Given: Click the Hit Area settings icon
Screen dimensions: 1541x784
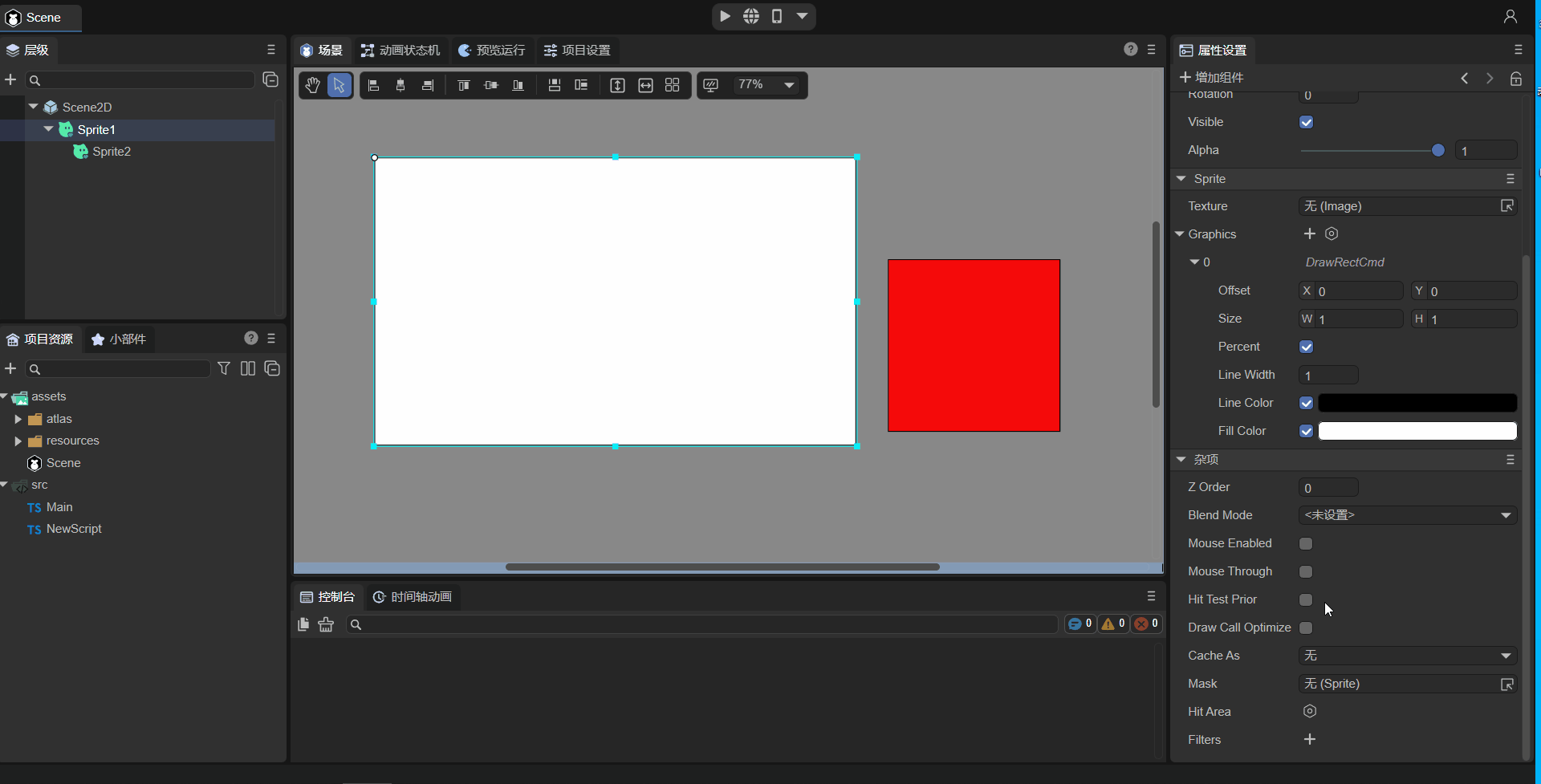Looking at the screenshot, I should tap(1310, 711).
